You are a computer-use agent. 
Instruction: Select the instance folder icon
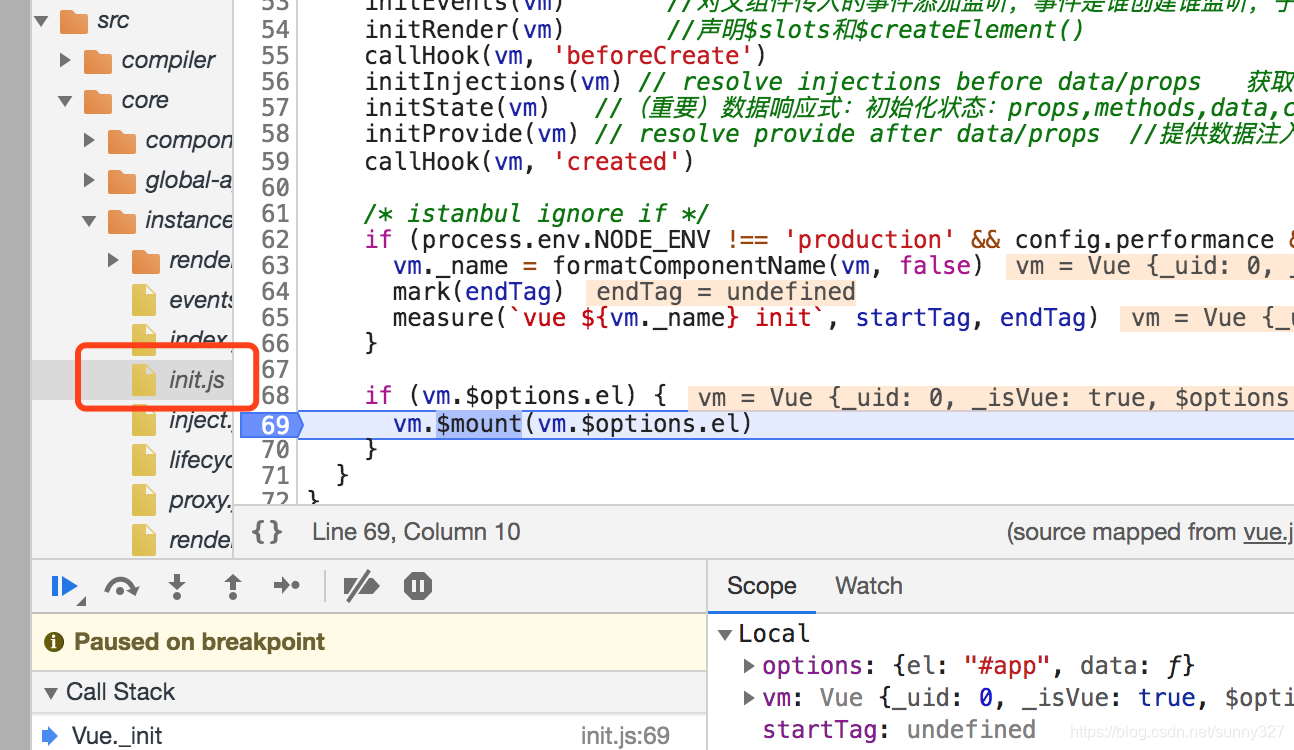click(122, 220)
